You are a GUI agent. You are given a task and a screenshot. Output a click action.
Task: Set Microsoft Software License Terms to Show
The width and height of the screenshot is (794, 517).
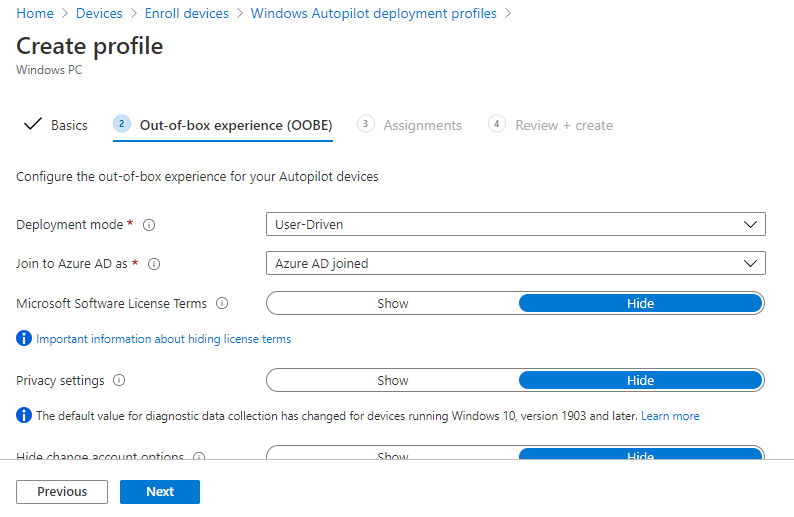click(392, 303)
